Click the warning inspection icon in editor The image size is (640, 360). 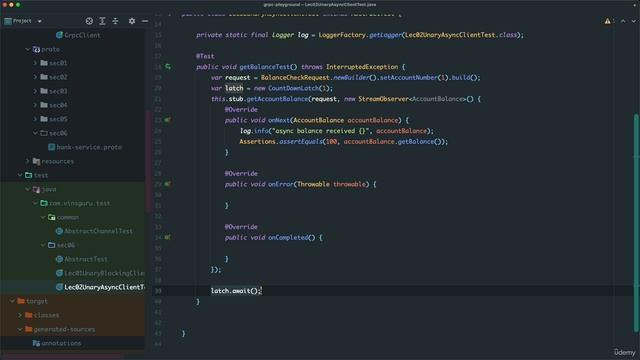[x=608, y=21]
